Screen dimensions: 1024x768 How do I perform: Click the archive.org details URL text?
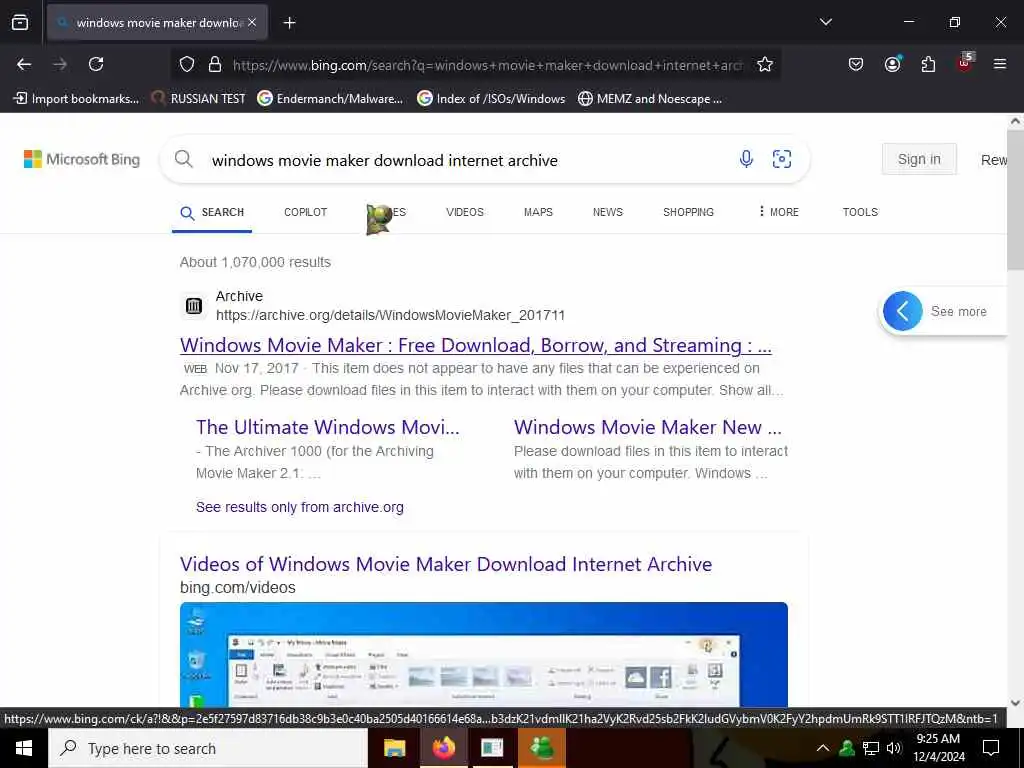(391, 315)
